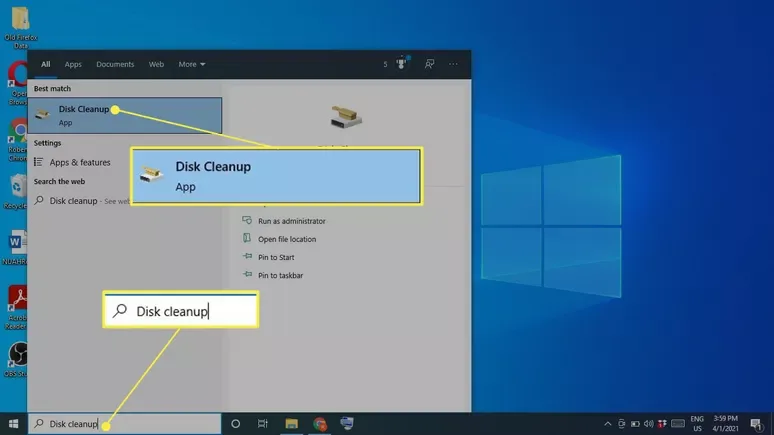The height and width of the screenshot is (435, 774).
Task: Click the taskbar search input field
Action: click(124, 424)
